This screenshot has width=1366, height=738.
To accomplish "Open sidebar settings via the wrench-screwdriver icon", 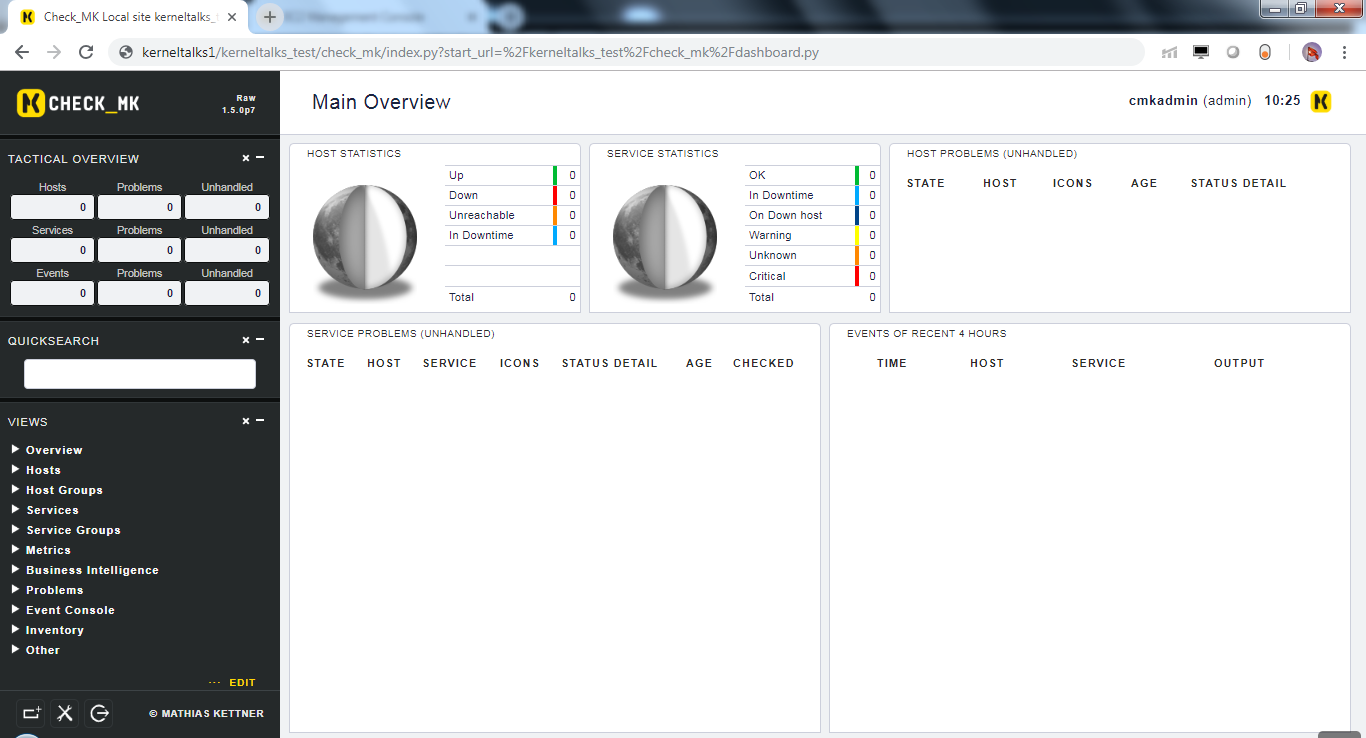I will click(x=65, y=713).
